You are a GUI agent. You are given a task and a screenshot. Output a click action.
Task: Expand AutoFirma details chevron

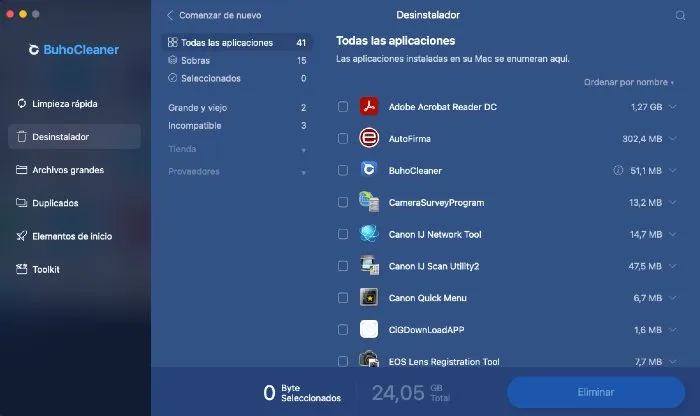point(673,138)
